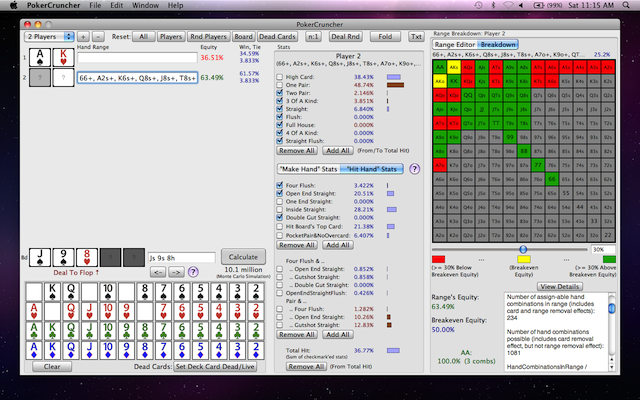
Task: Click the Deal Rnd button
Action: coord(345,36)
